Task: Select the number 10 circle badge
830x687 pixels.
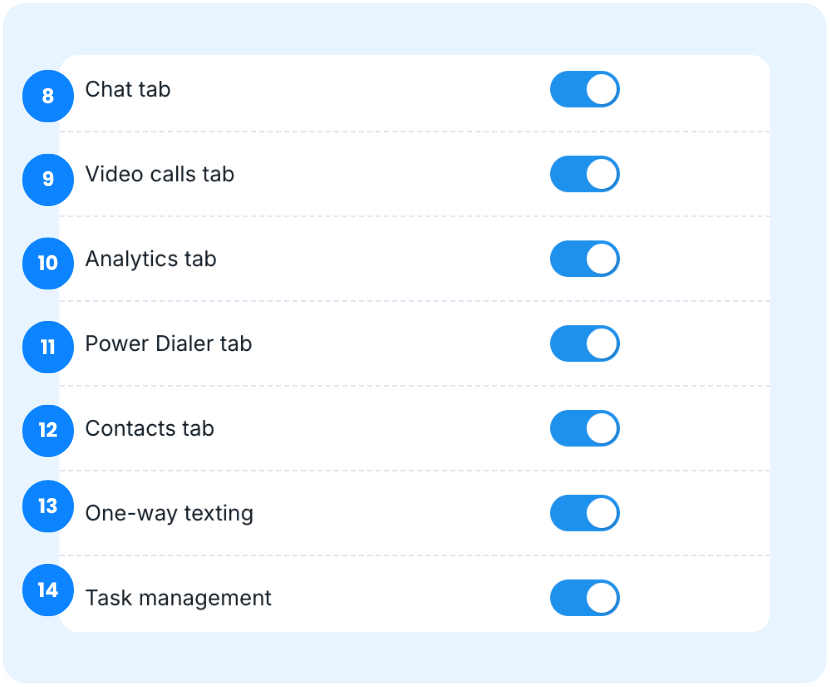Action: point(48,263)
